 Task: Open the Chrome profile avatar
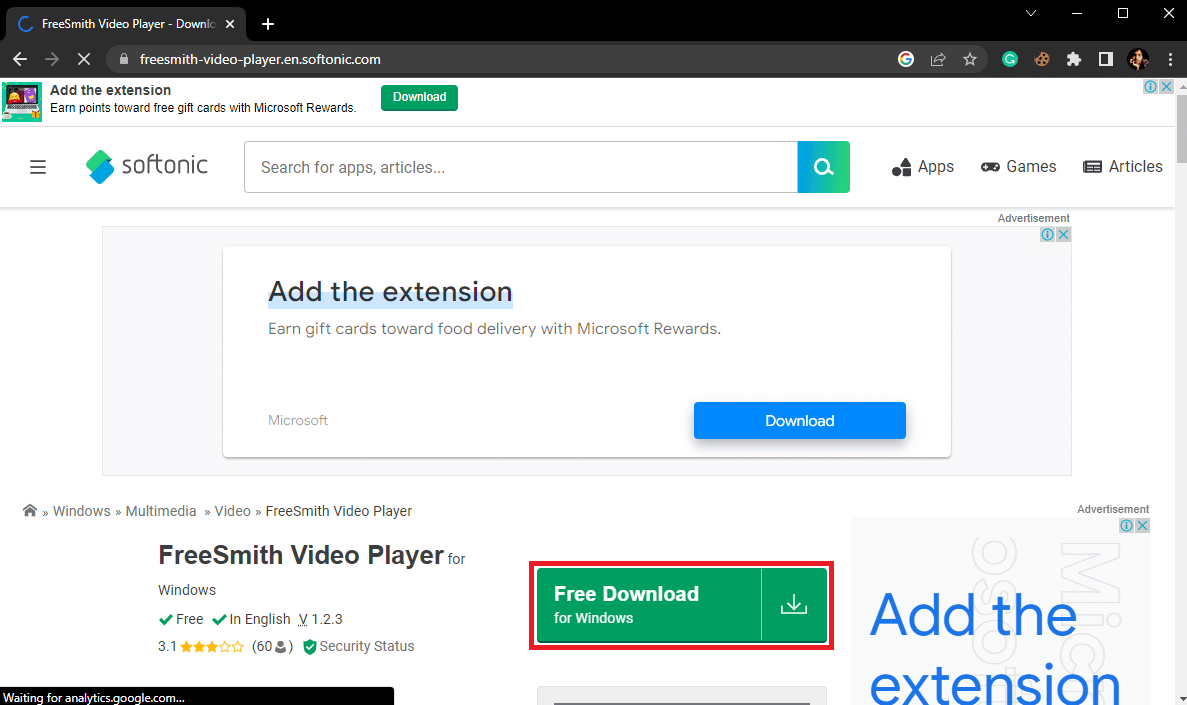point(1138,59)
